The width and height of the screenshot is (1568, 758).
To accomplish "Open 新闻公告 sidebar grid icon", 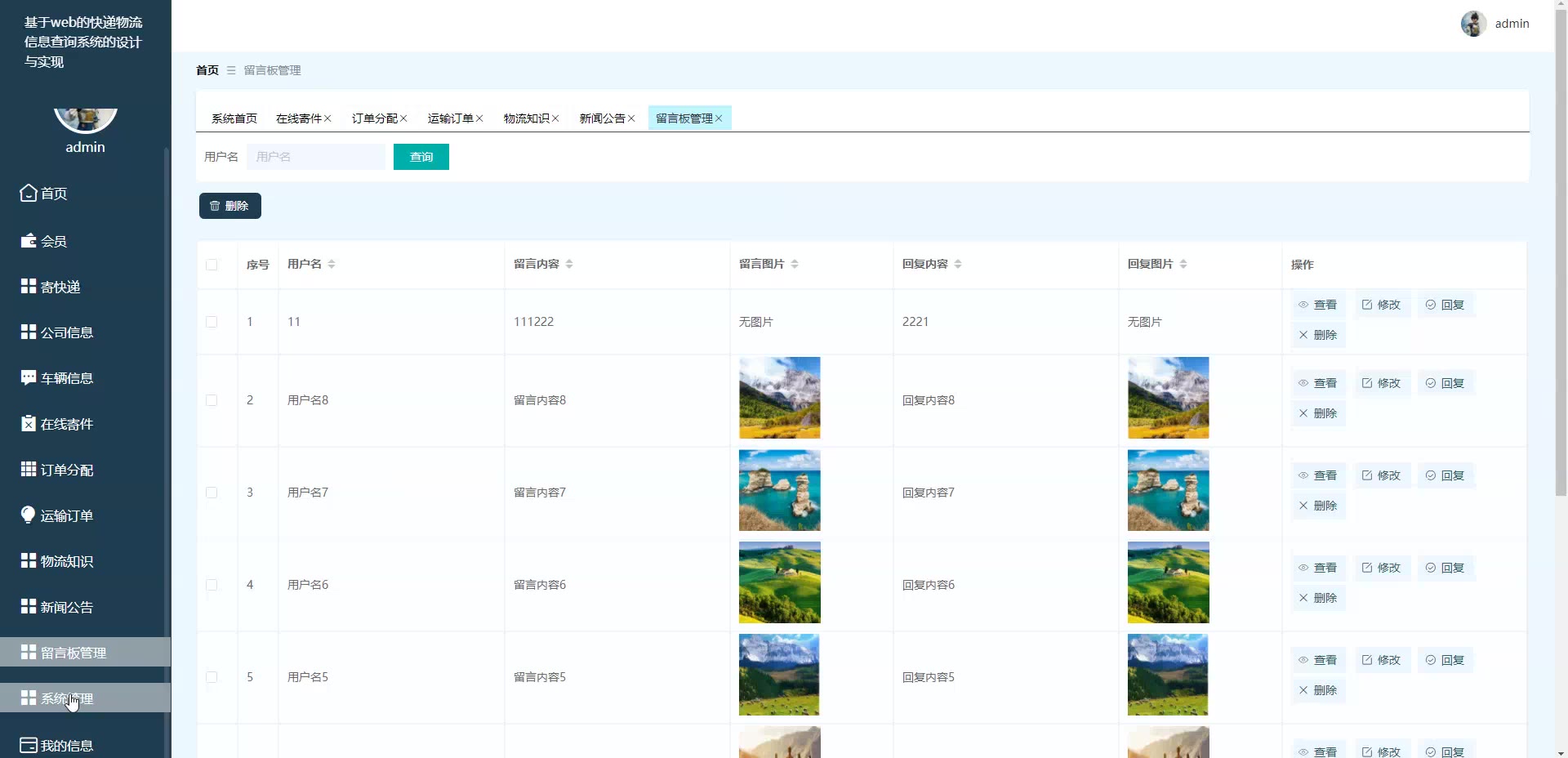I will click(x=29, y=607).
